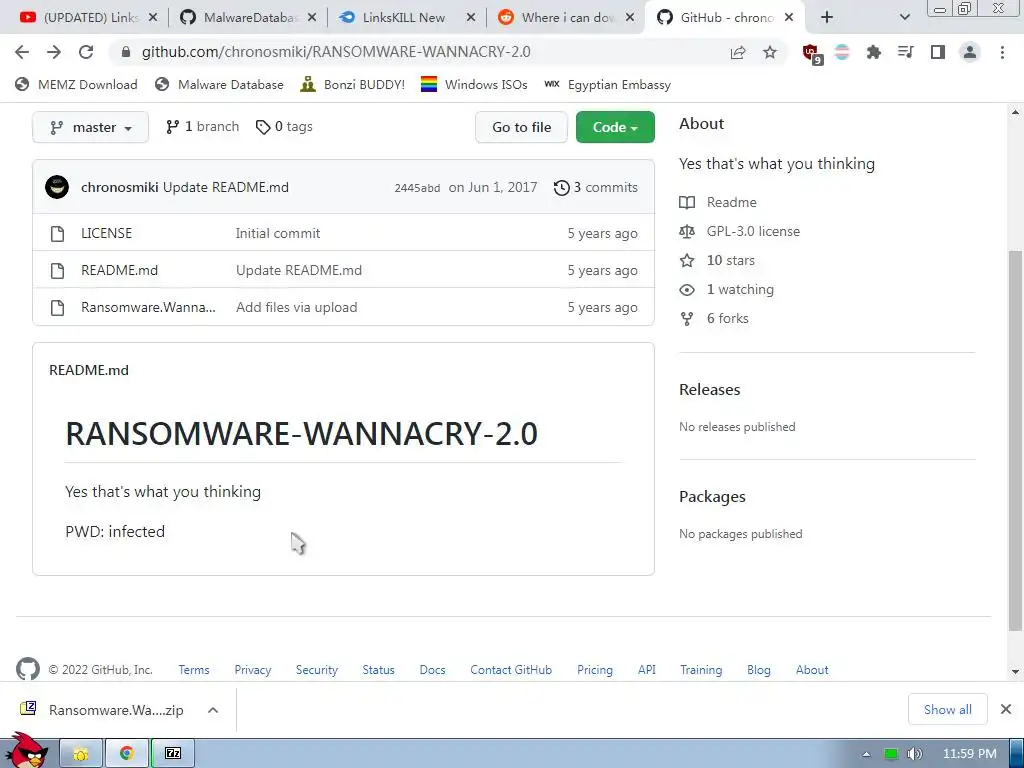Open the Bonzi BUDDY! bookmark

coord(353,84)
